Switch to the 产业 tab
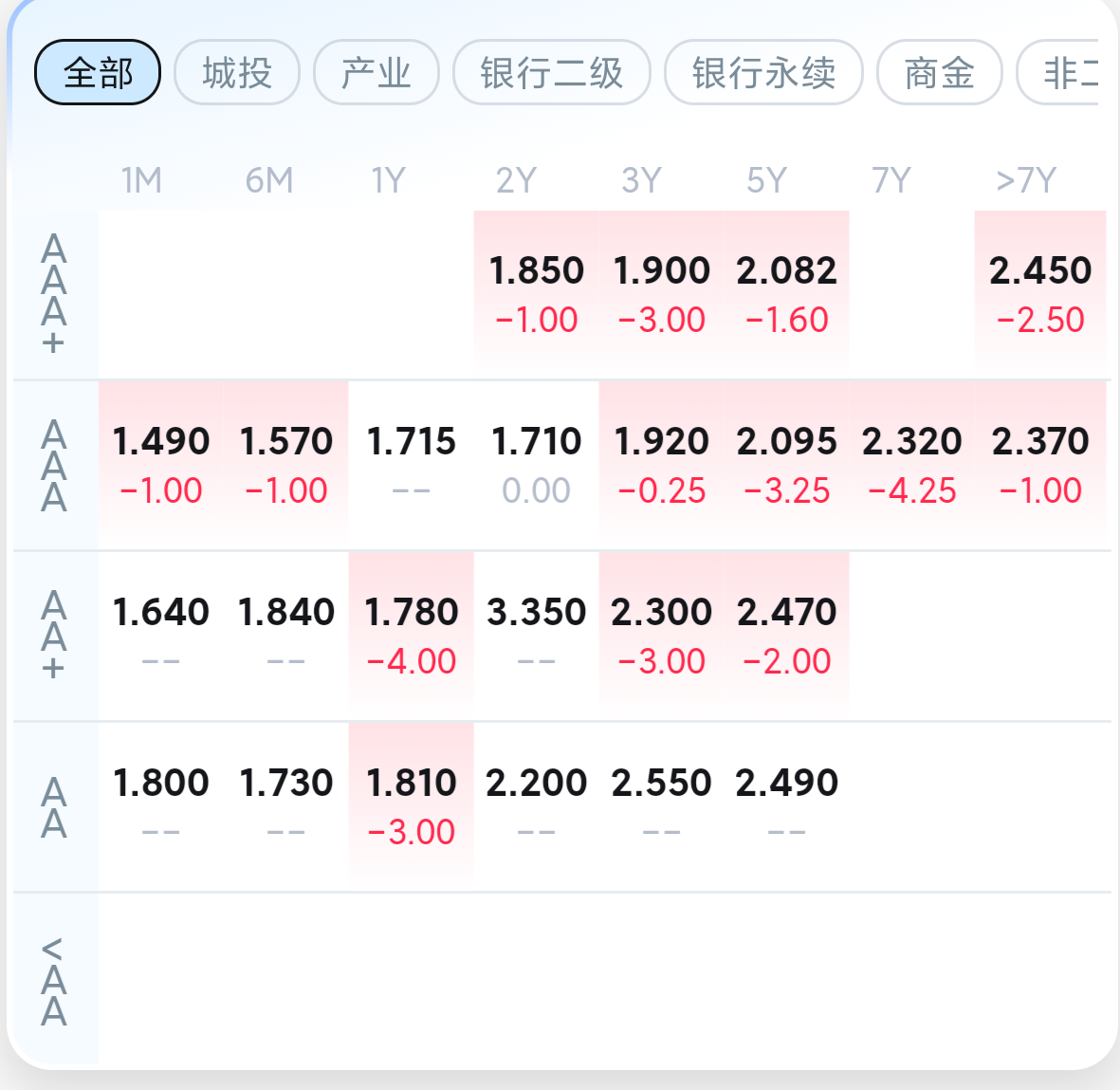1120x1090 pixels. pos(376,72)
